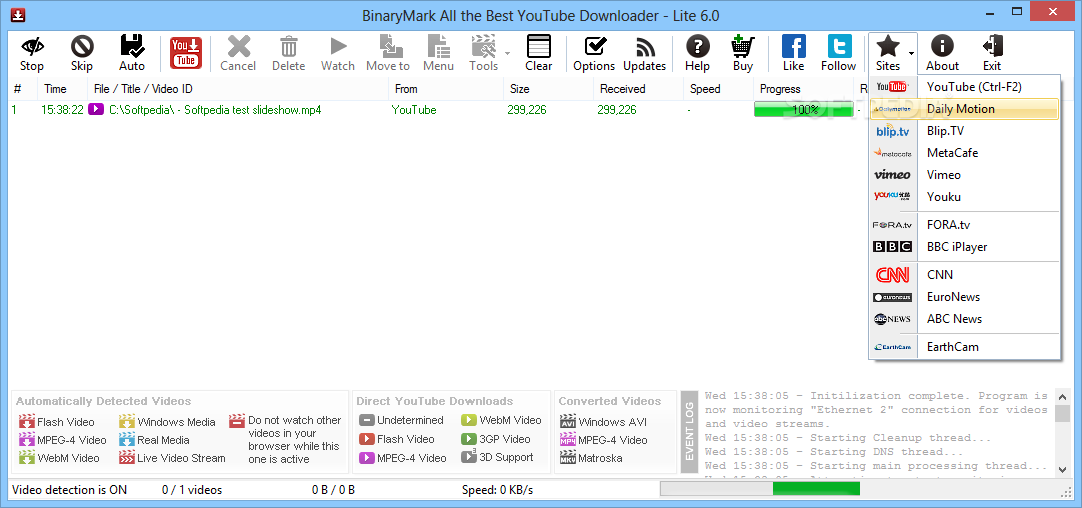
Task: Click the purple MPEG-4 icon in row 1
Action: [96, 109]
